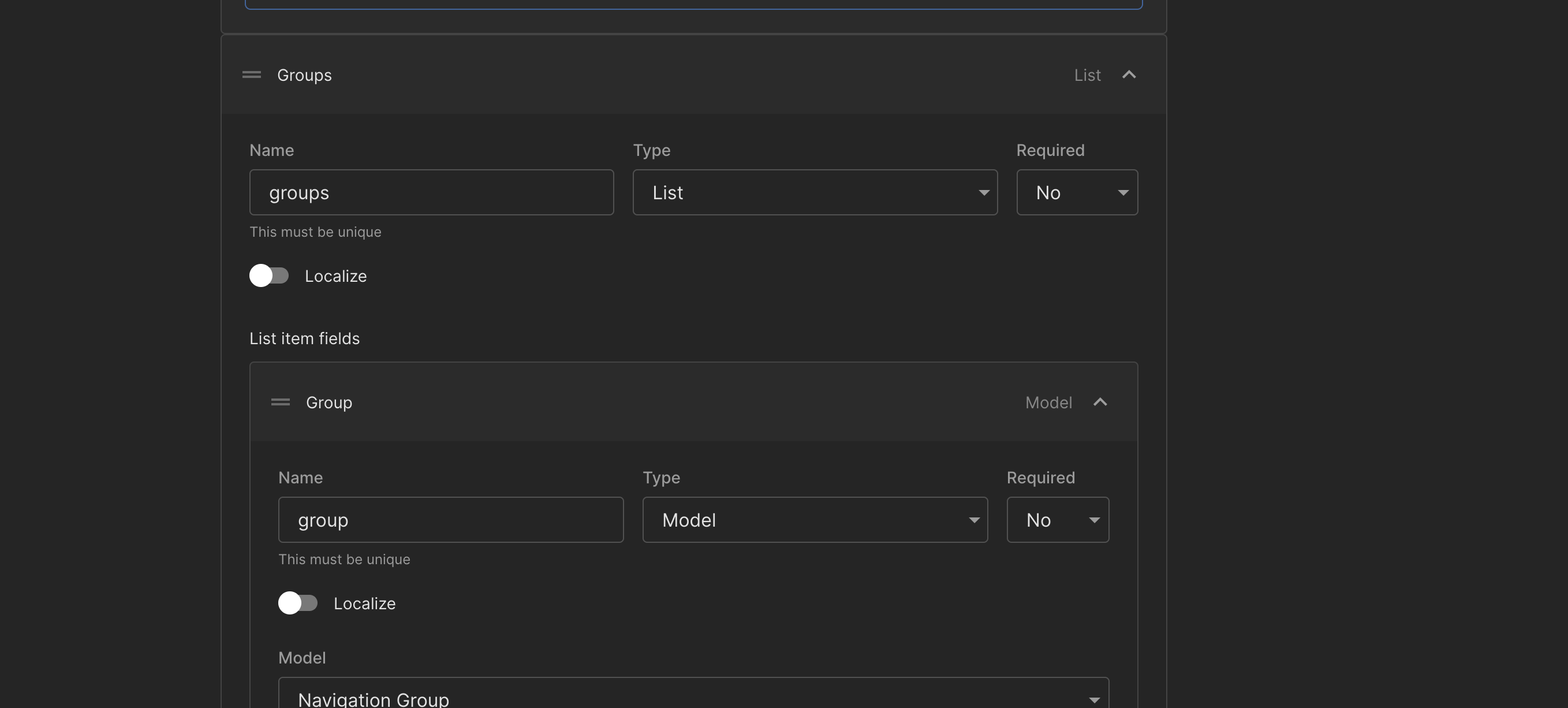1568x708 pixels.
Task: Collapse the Group model field section
Action: click(1099, 403)
